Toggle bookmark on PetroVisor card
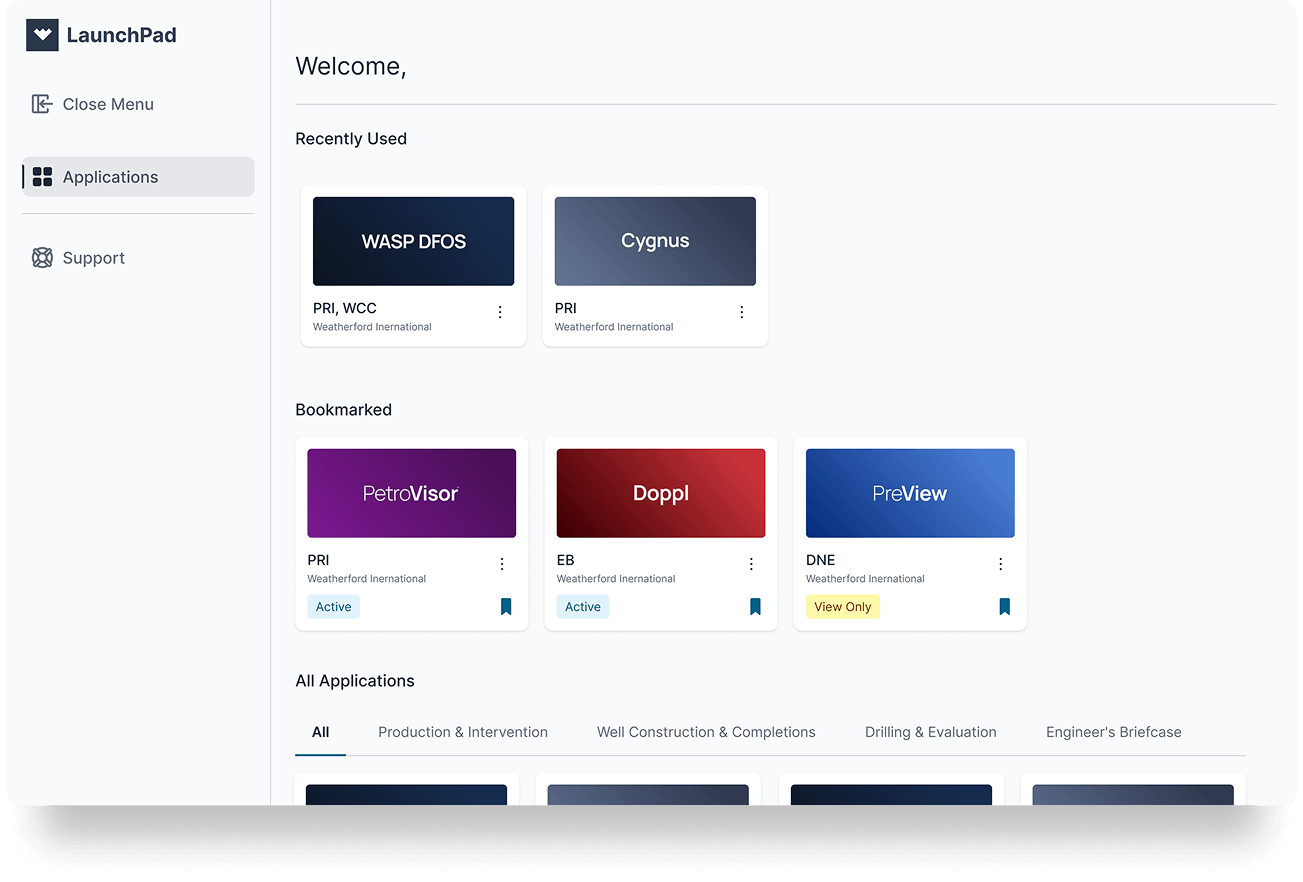Image resolution: width=1303 pixels, height=882 pixels. [506, 607]
